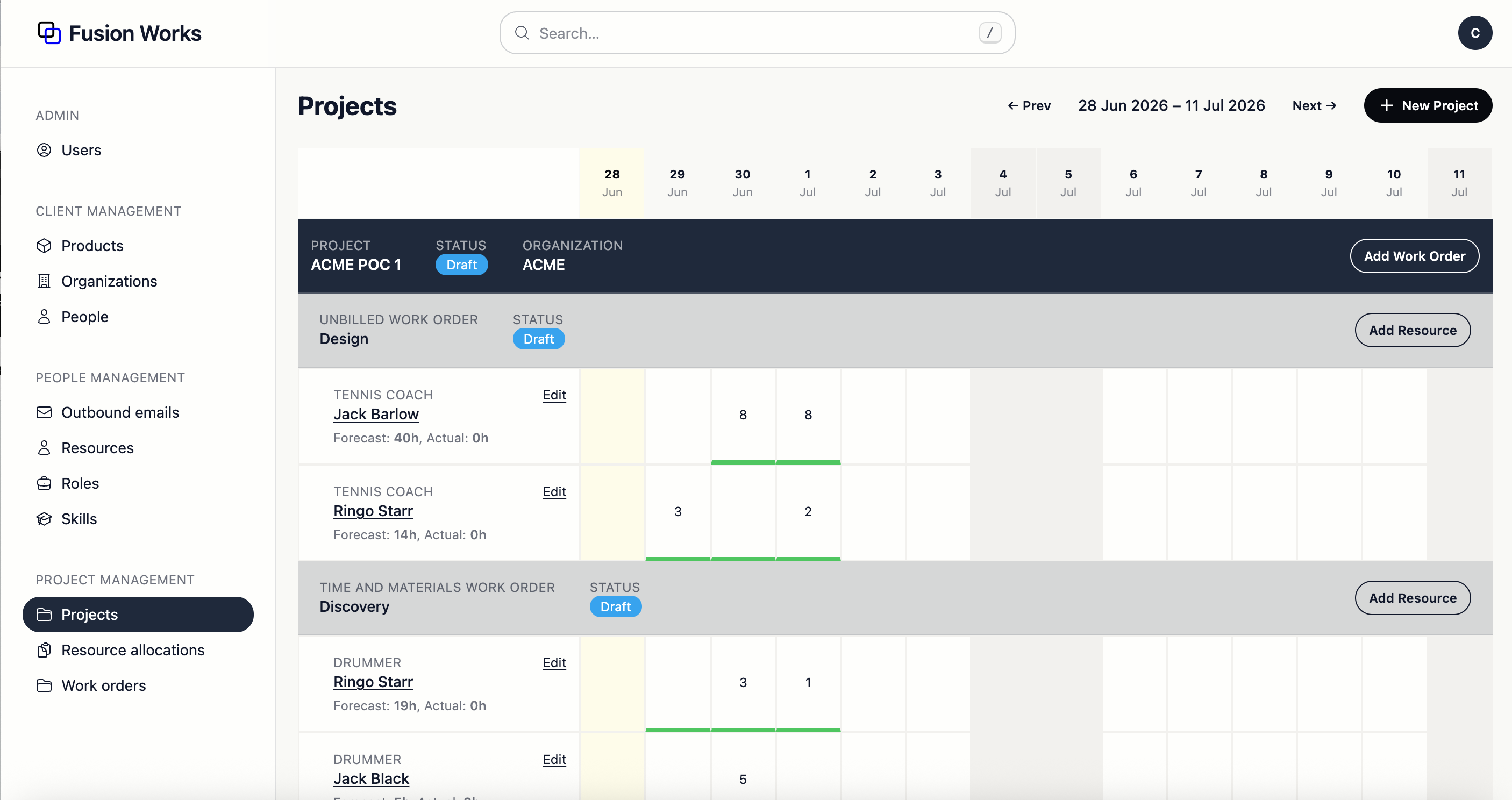Edit Ringo Starr's Tennis Coach allocation
The width and height of the screenshot is (1512, 800).
point(553,492)
